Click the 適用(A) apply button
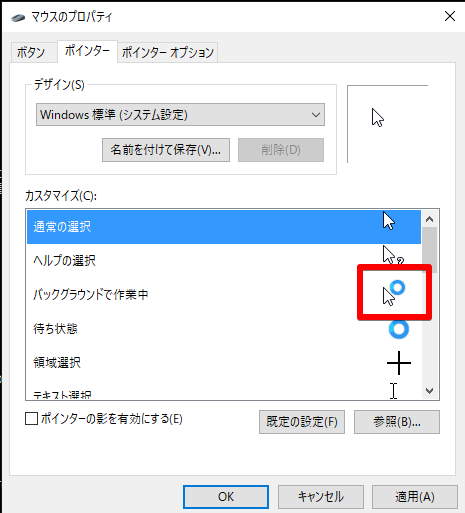This screenshot has width=465, height=513. (415, 497)
